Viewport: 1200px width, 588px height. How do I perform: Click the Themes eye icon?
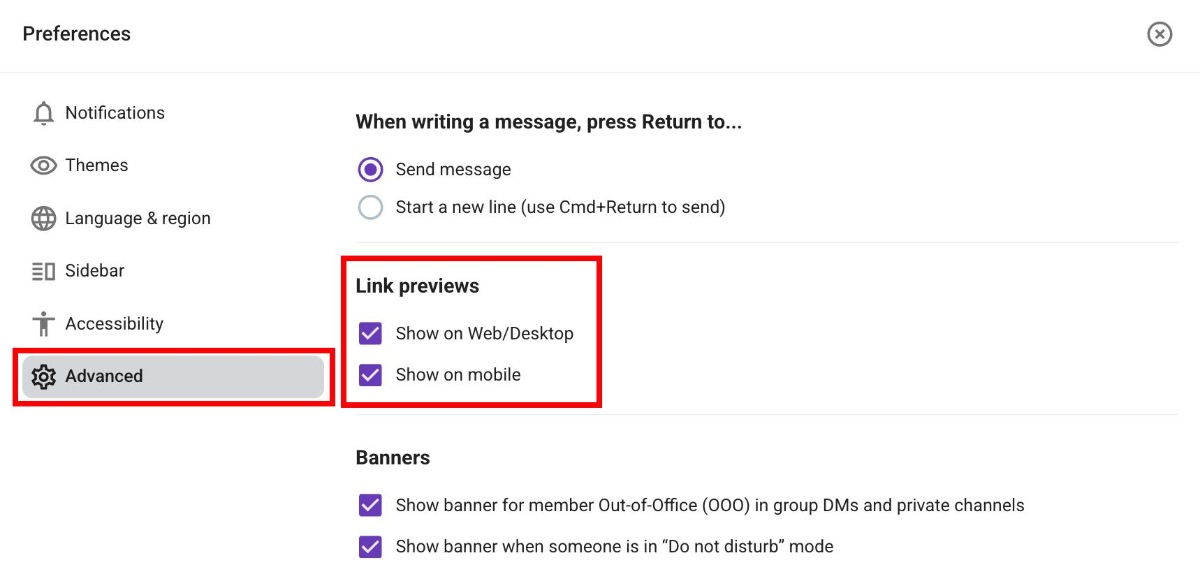coord(43,166)
